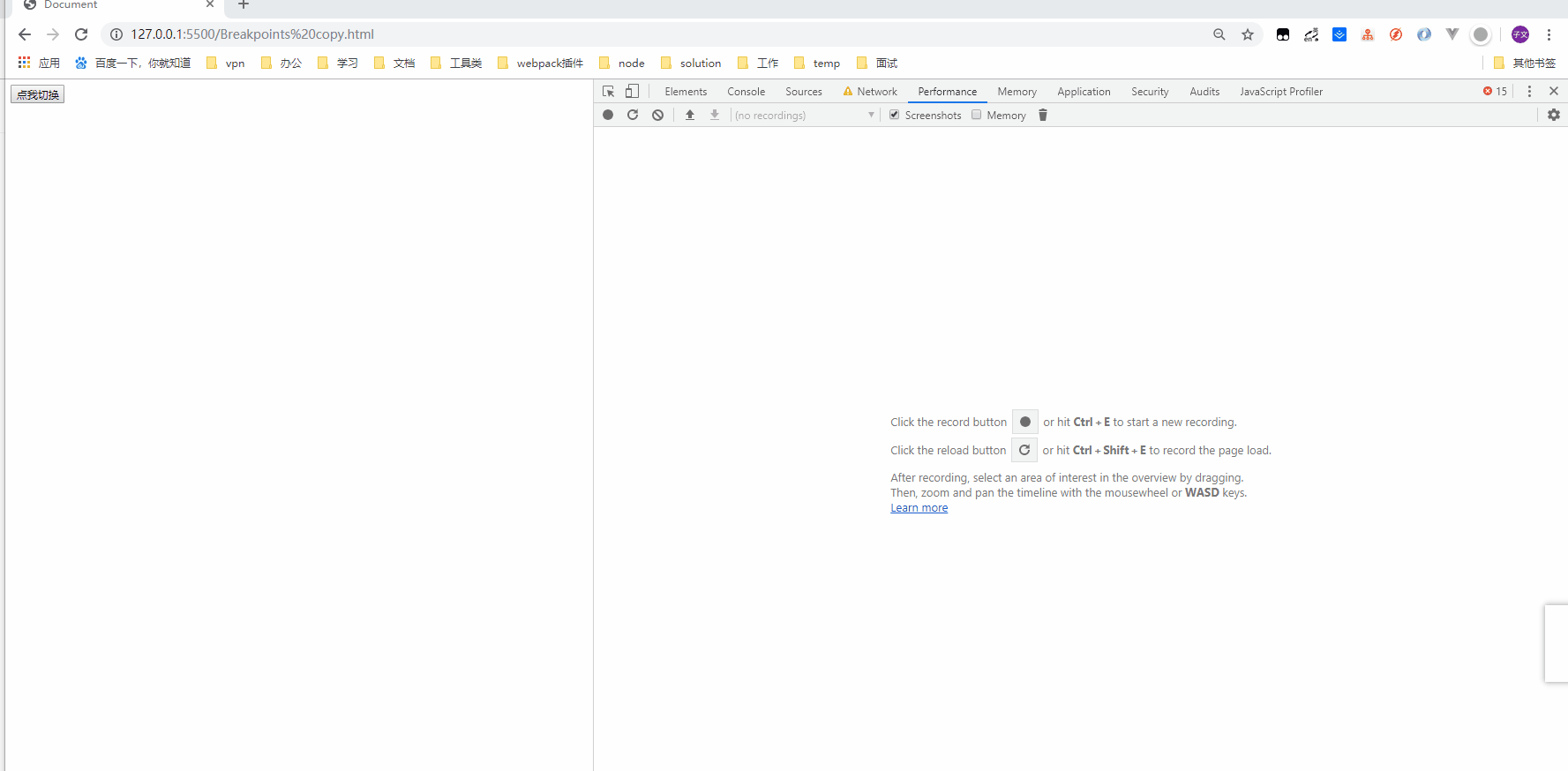Switch to the Security tab
The height and width of the screenshot is (771, 1568).
tap(1150, 92)
